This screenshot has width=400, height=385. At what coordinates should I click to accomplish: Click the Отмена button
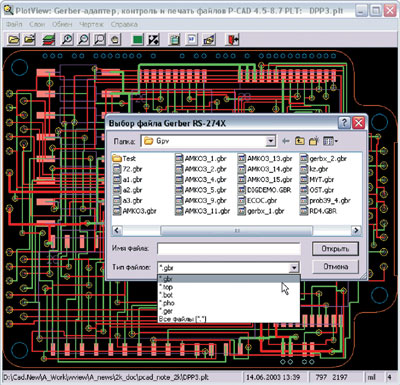point(335,267)
